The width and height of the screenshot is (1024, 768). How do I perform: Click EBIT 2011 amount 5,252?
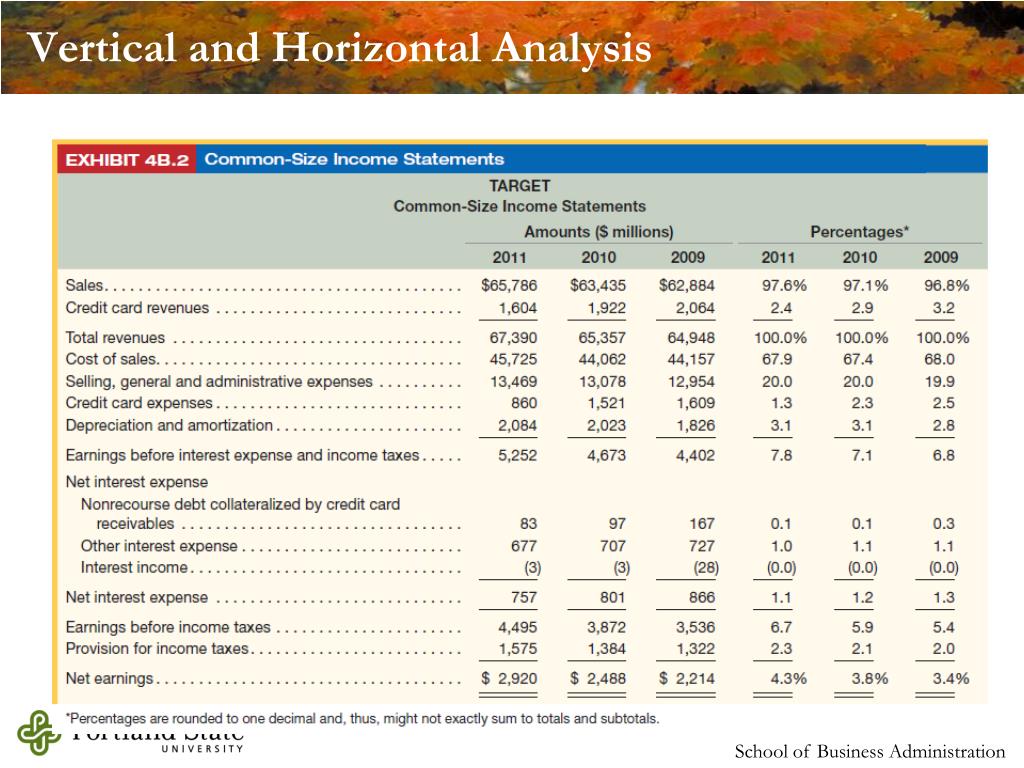tap(518, 455)
